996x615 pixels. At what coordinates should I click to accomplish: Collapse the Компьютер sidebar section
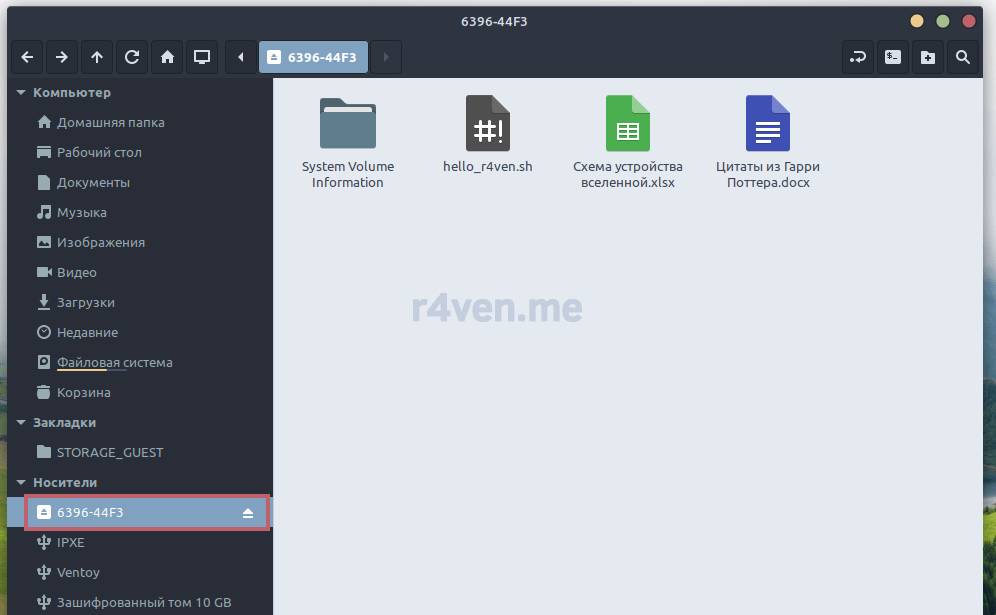point(21,93)
